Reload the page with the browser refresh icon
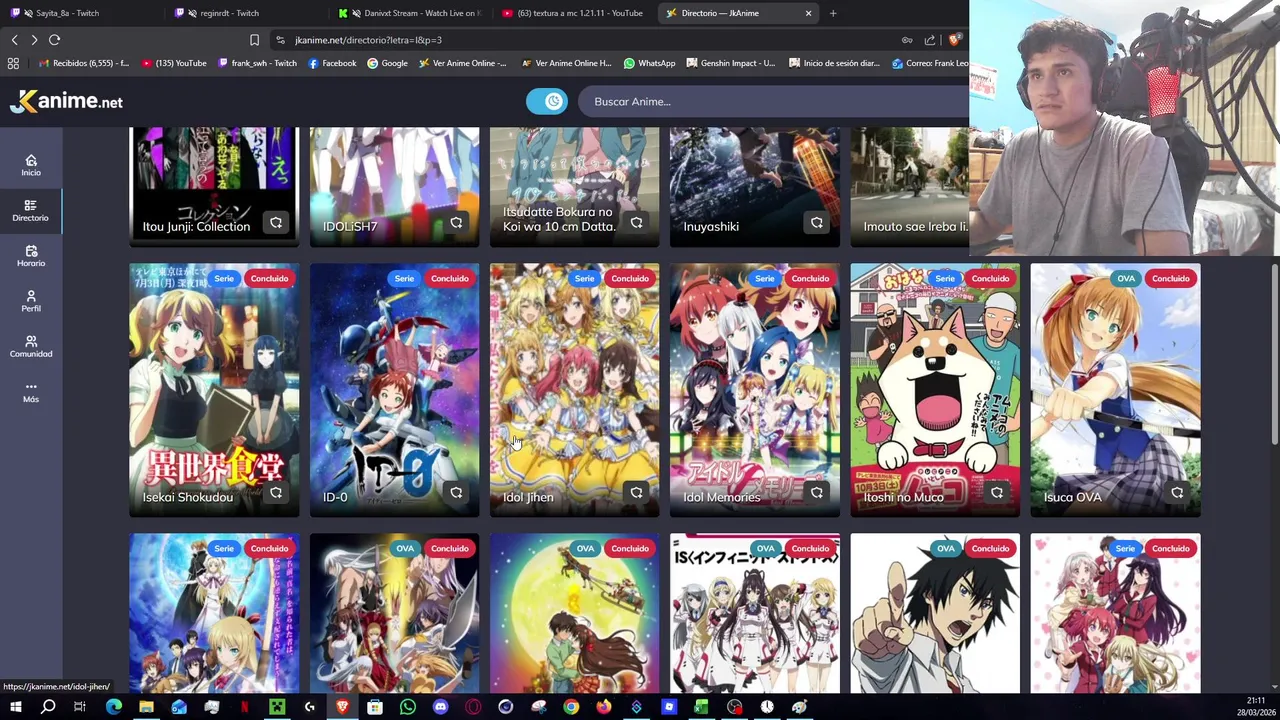1280x720 pixels. (54, 40)
